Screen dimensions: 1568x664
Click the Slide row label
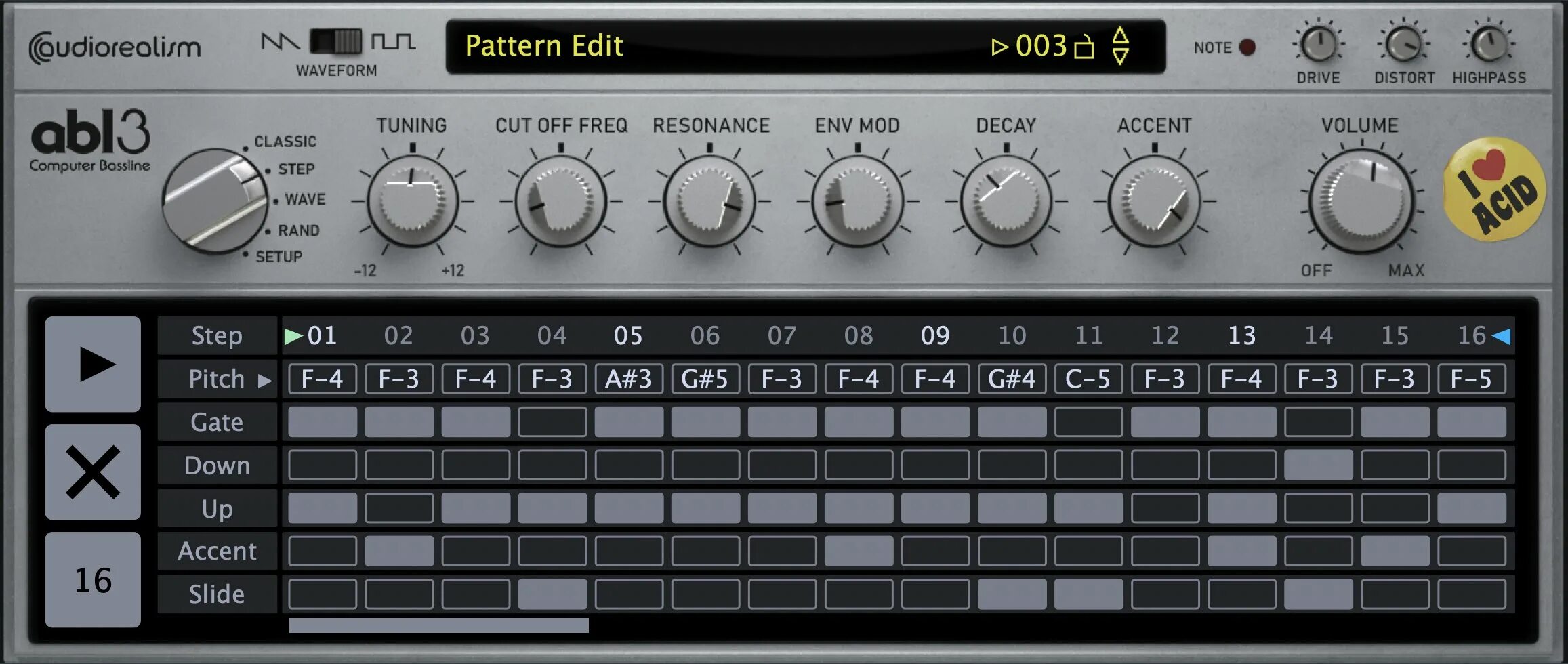click(217, 594)
